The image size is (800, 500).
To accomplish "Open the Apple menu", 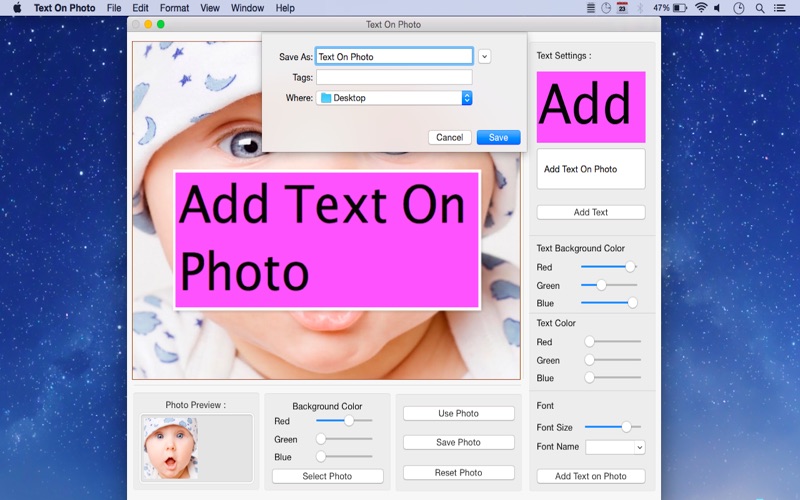I will coord(17,8).
